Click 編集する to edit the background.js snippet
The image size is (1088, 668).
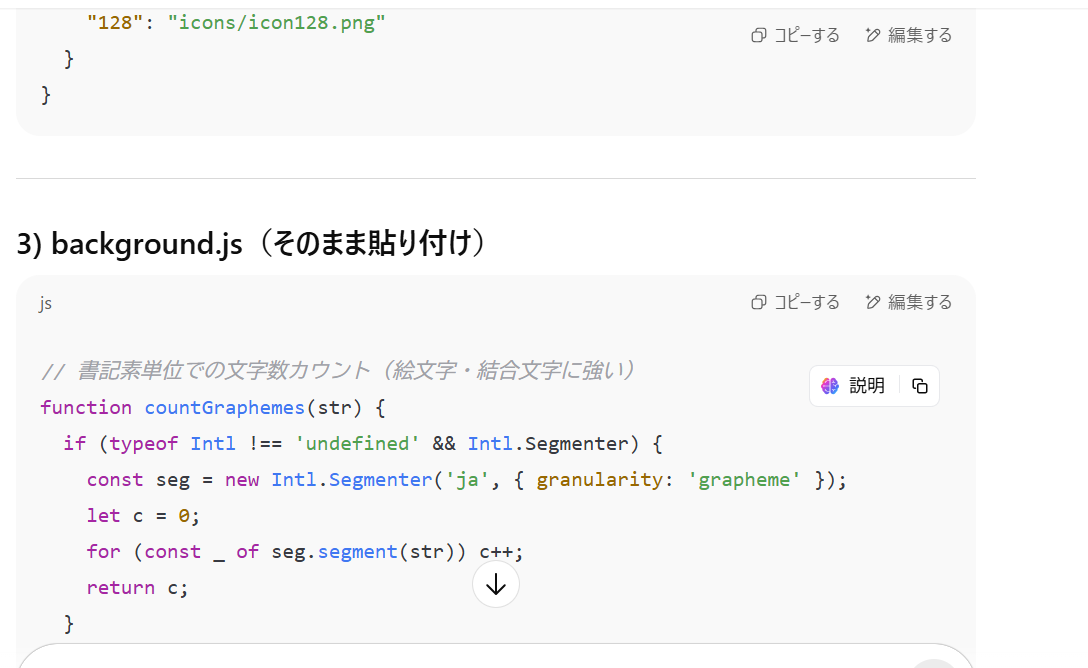pyautogui.click(x=918, y=301)
